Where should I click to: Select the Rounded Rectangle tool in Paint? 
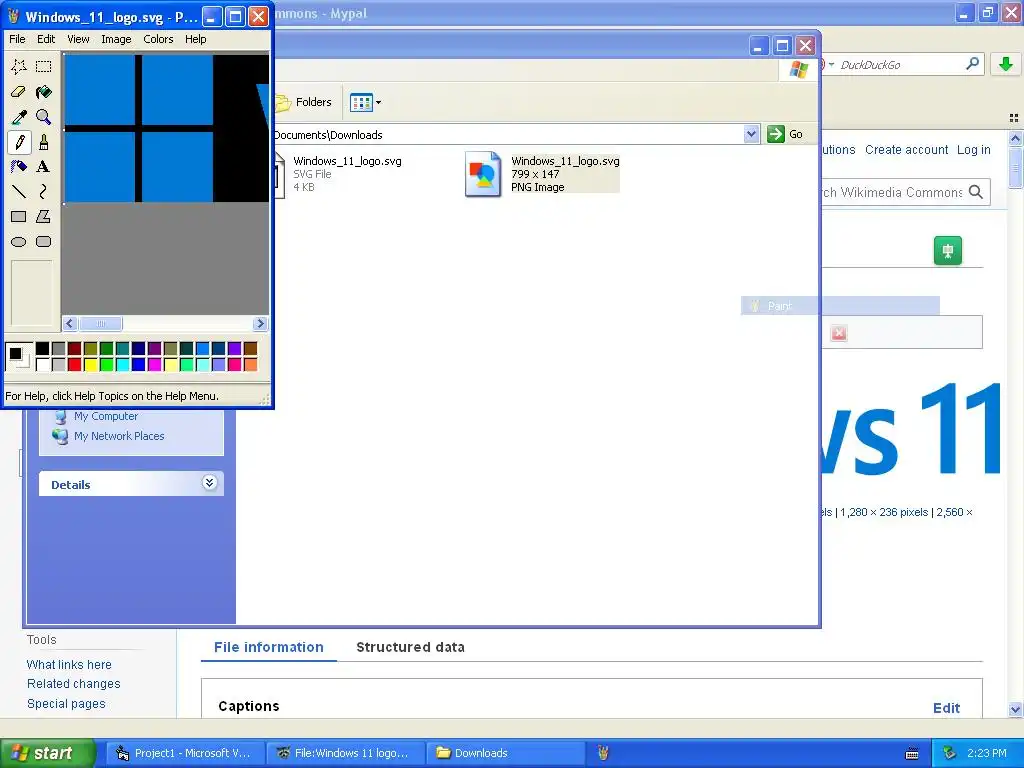tap(44, 242)
